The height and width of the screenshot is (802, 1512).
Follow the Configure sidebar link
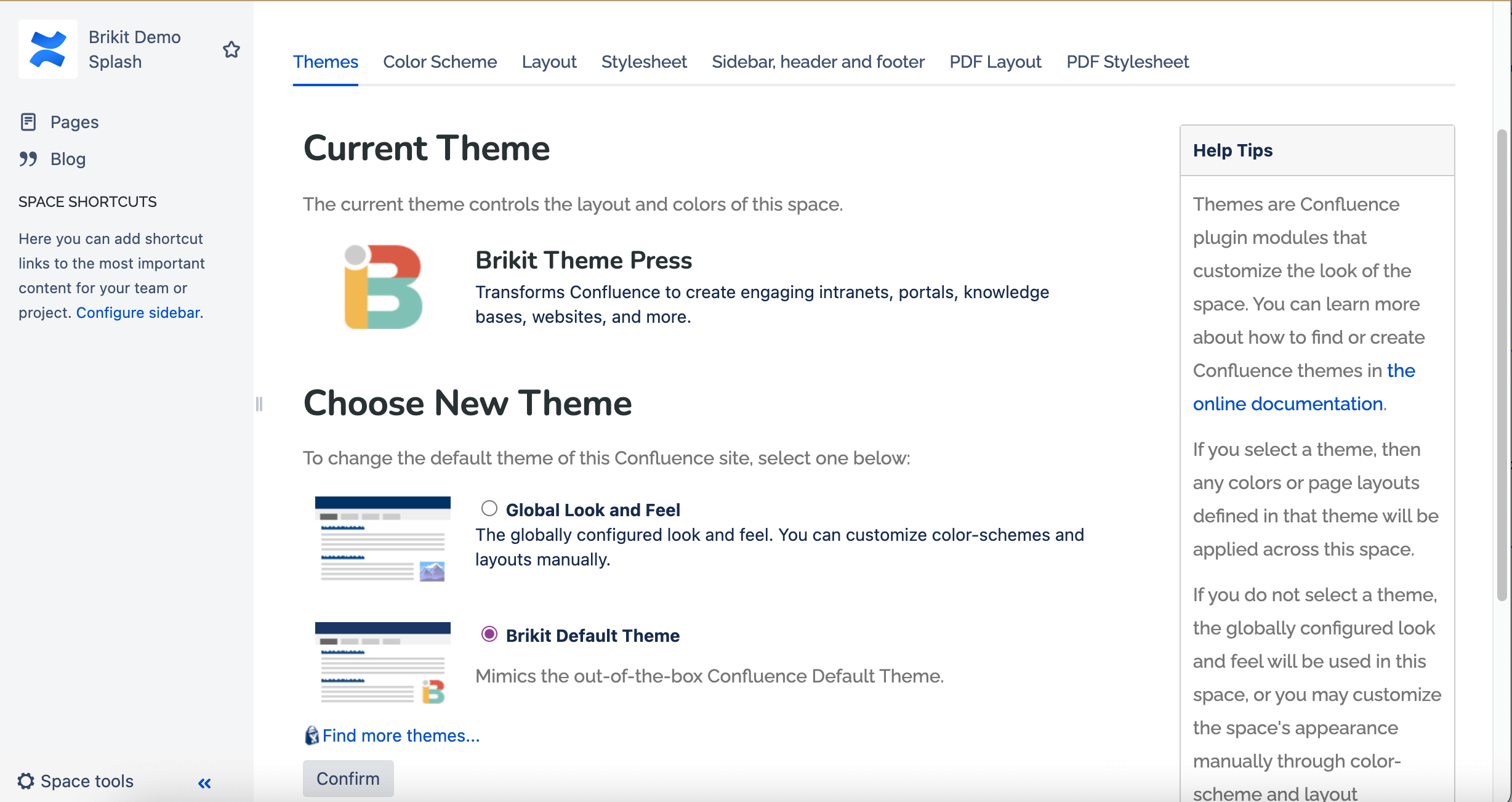[138, 312]
